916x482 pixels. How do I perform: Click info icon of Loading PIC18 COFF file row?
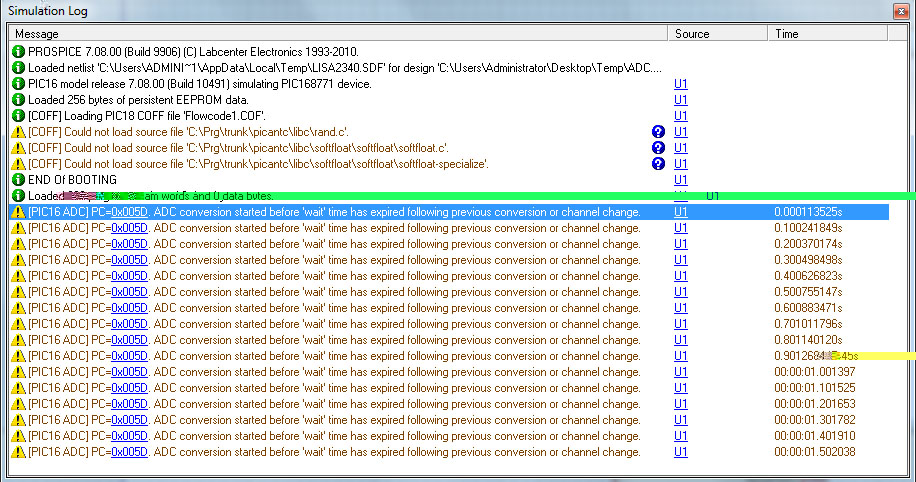point(18,116)
